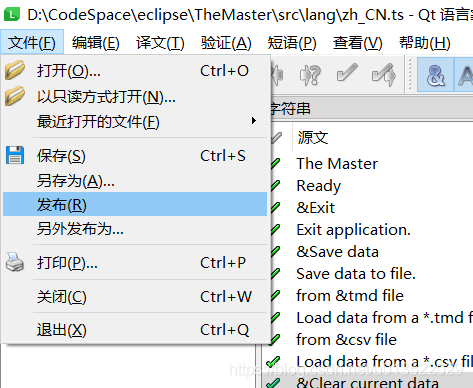
Task: Toggle status checkmark for '&Clear current data'
Action: click(x=273, y=383)
